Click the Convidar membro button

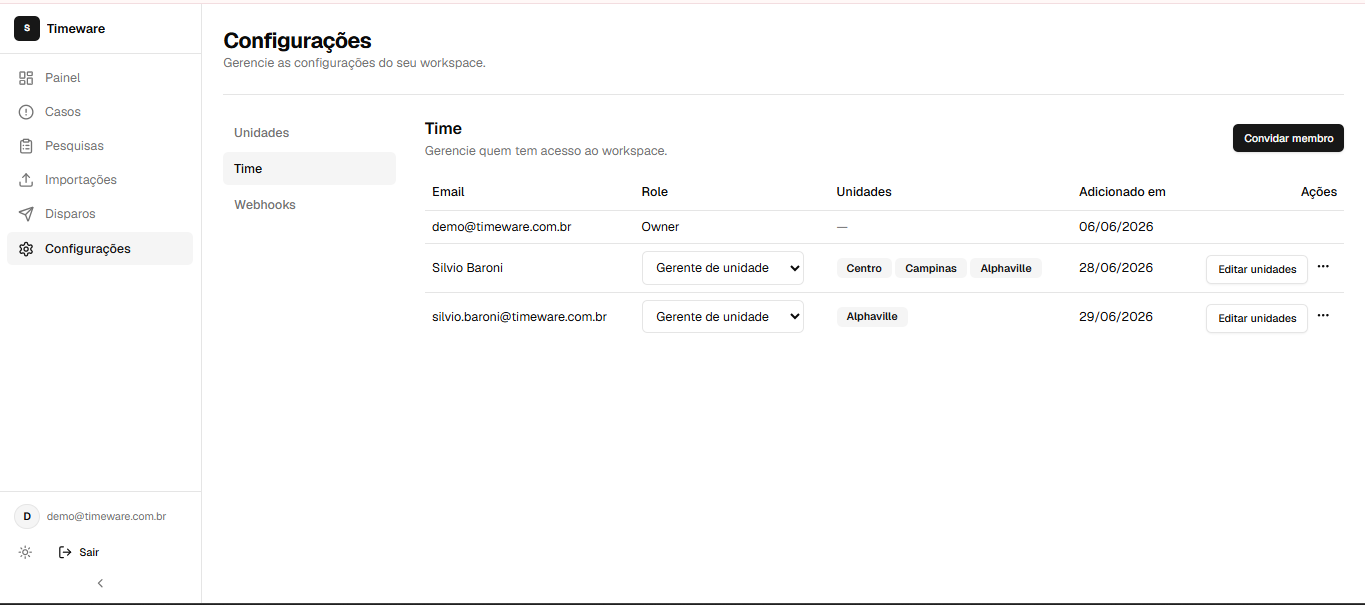(1288, 138)
